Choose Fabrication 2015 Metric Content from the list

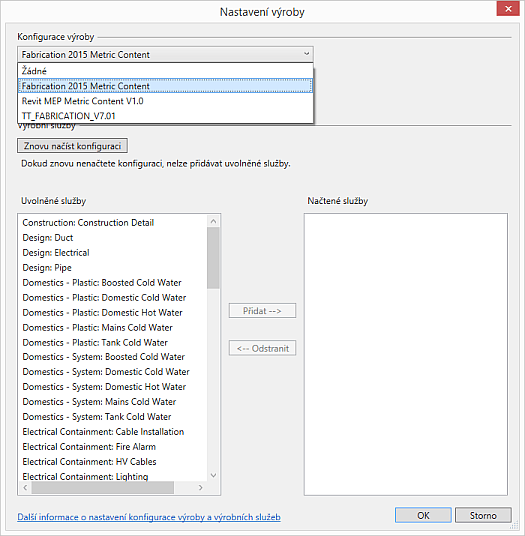[165, 86]
